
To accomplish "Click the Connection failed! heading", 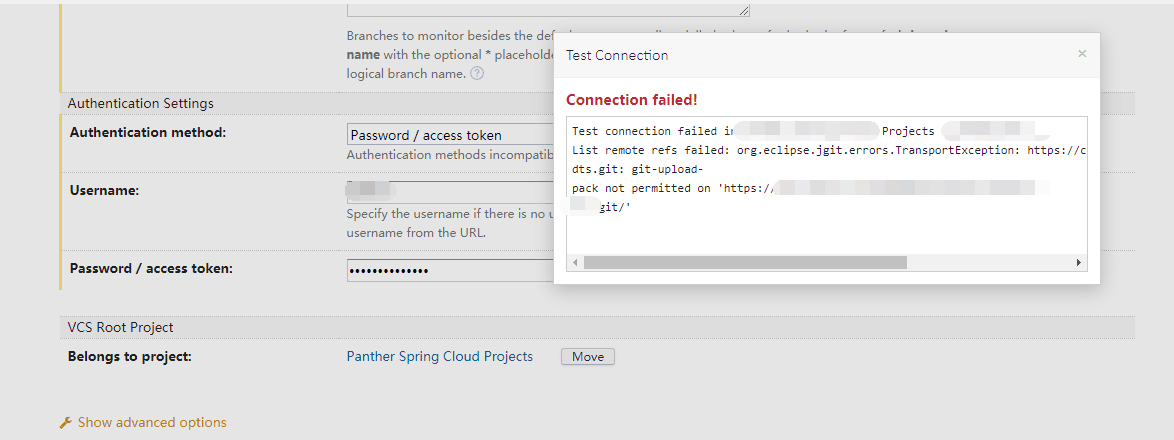I will 632,100.
